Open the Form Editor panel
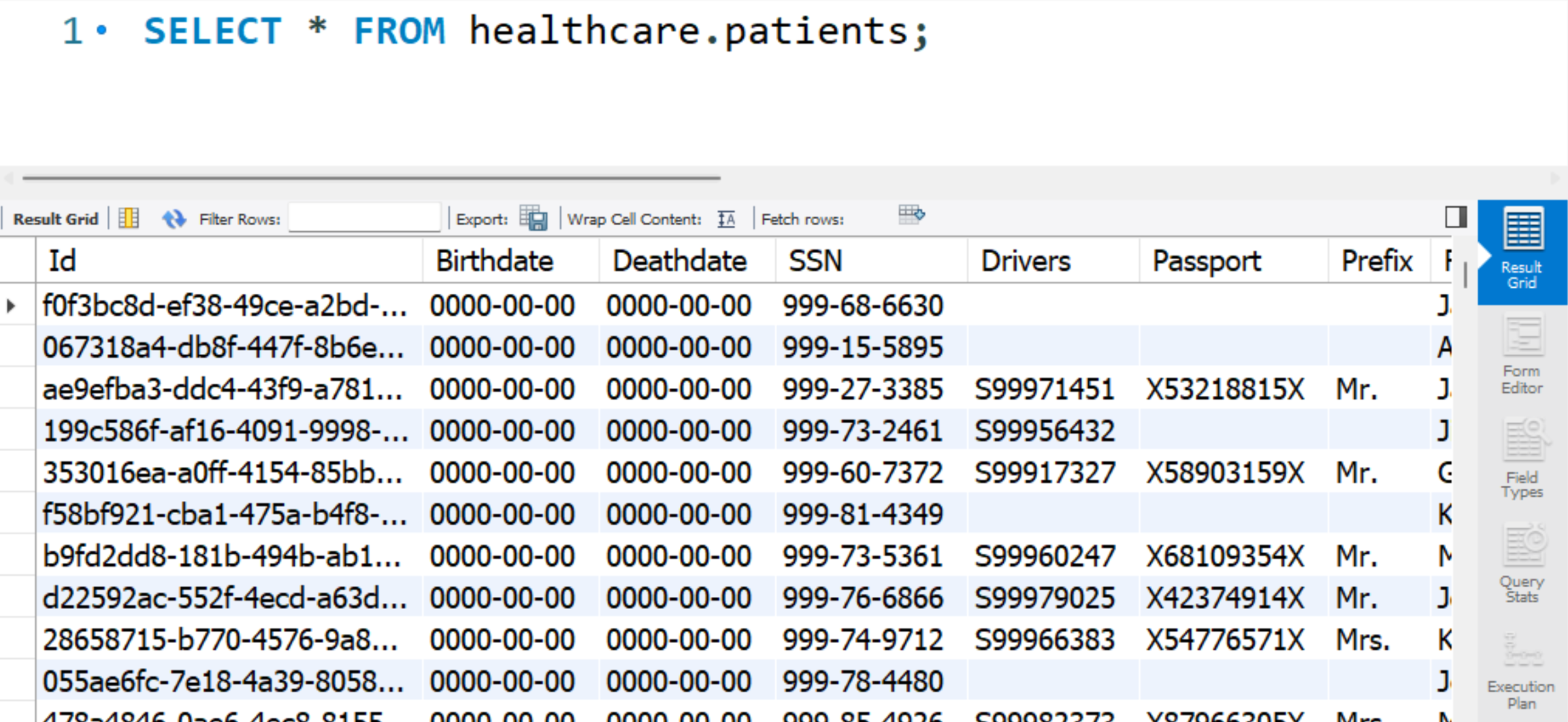The height and width of the screenshot is (722, 1568). coord(1522,355)
